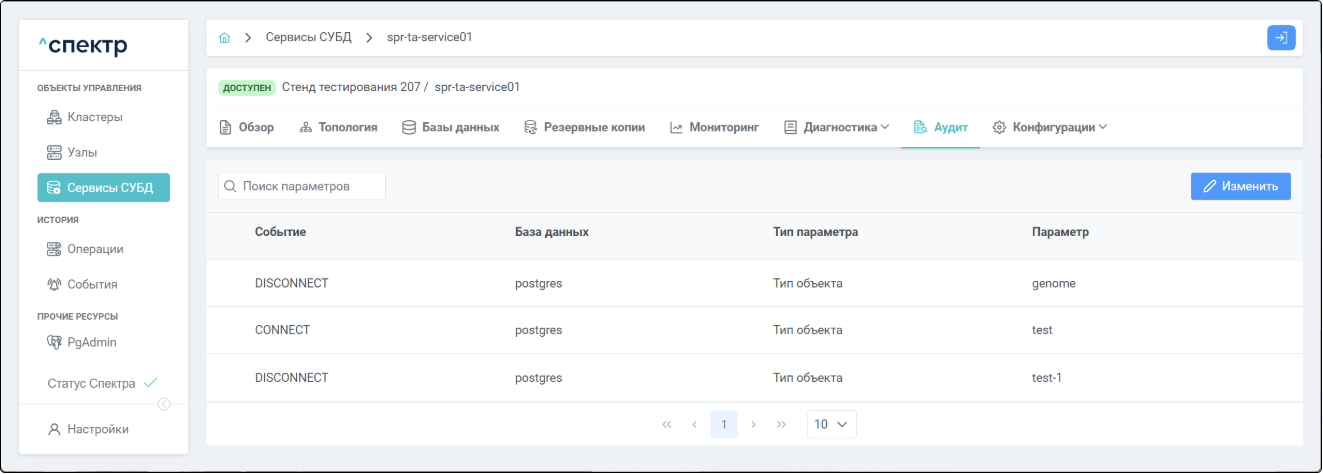
Task: Open page size dropdown showing 10
Action: point(831,424)
